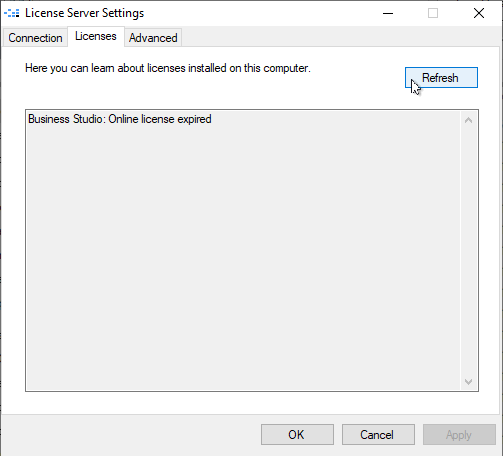Viewport: 503px width, 456px height.
Task: Click the greyed-out Apply button
Action: tap(459, 434)
